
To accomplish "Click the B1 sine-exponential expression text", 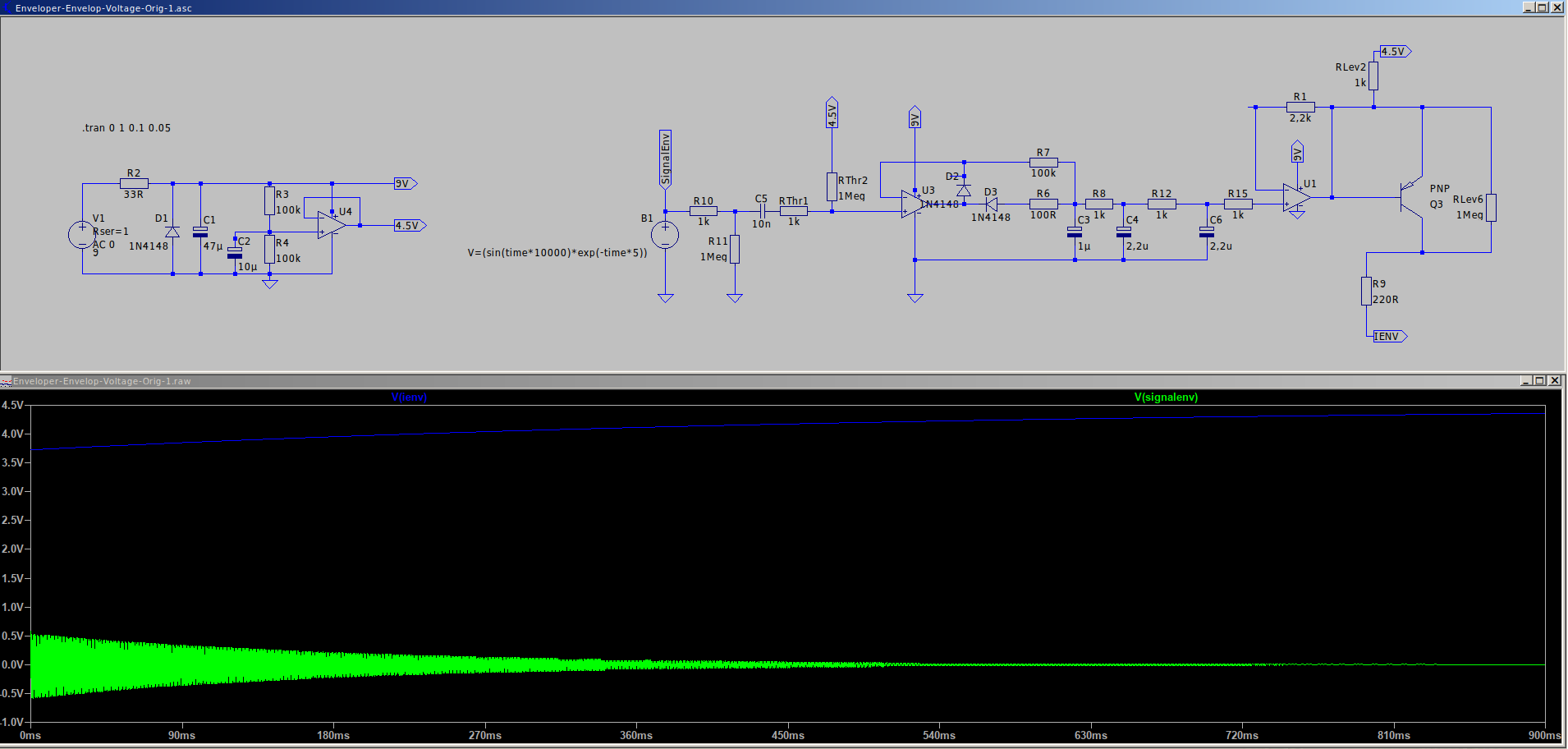I will pos(557,253).
